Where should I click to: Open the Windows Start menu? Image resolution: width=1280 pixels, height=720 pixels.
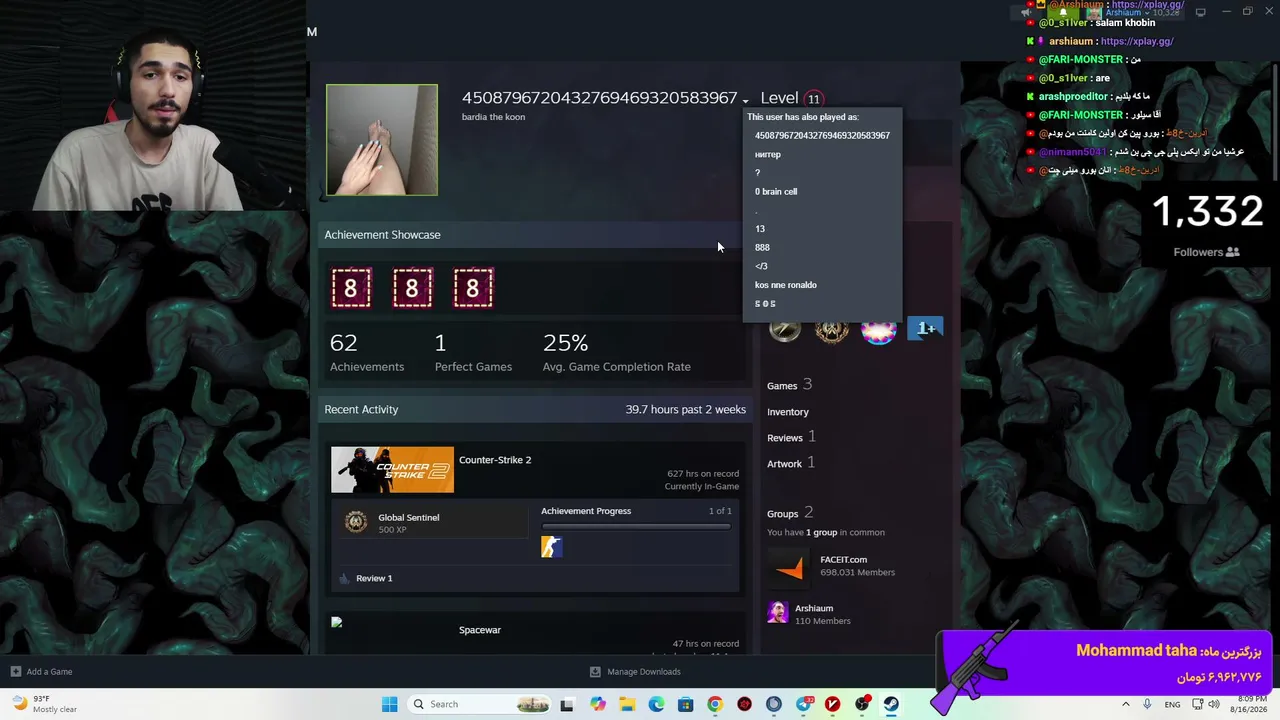tap(389, 704)
